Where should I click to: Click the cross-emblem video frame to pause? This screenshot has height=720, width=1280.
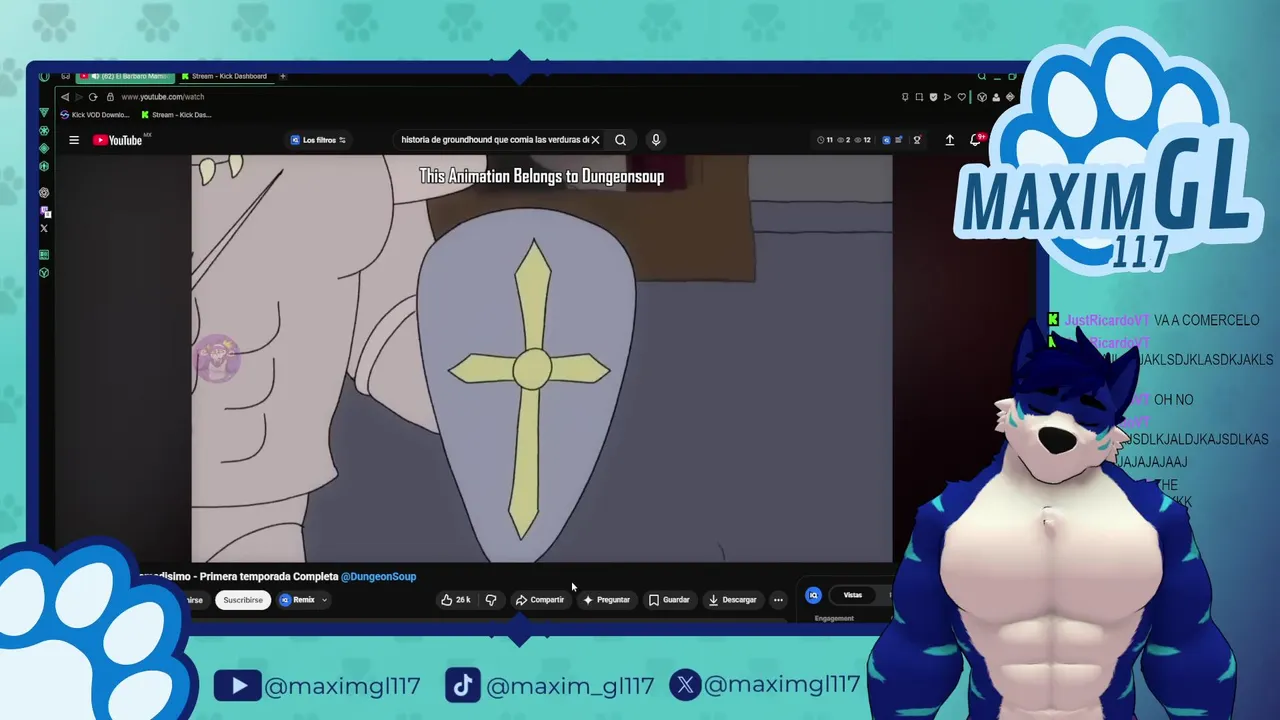541,358
